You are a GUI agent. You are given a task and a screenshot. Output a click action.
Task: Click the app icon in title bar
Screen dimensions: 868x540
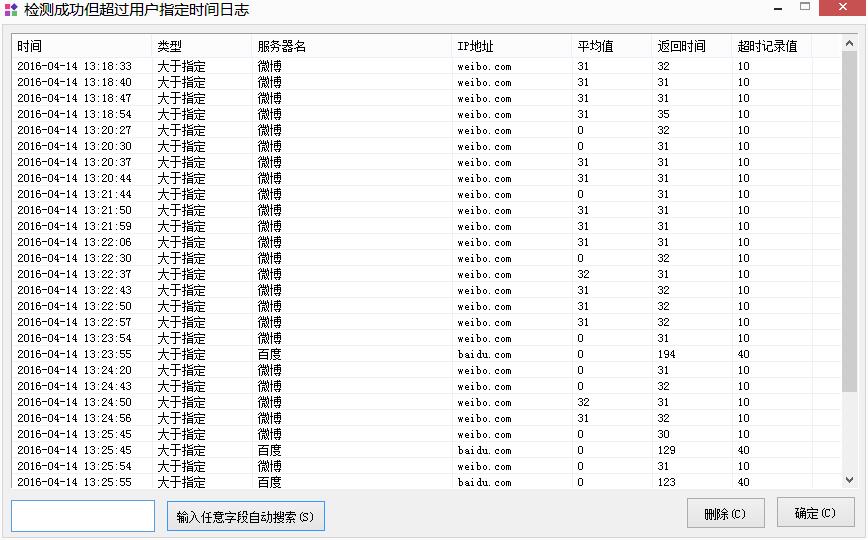tap(11, 9)
